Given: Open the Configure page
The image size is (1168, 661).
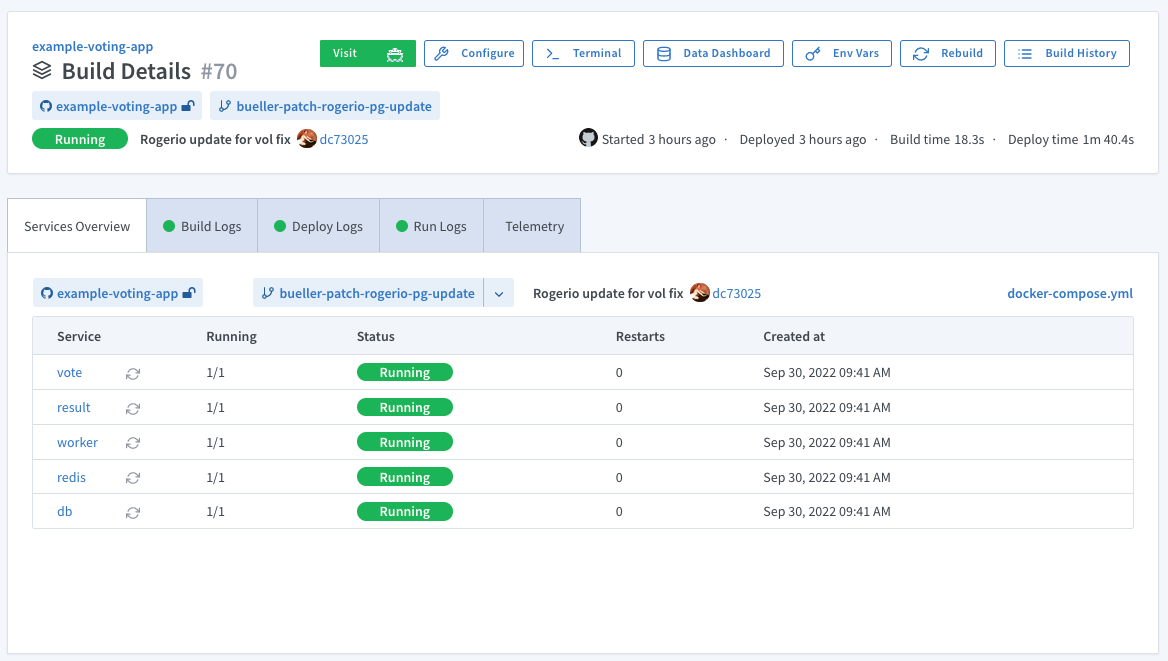Looking at the screenshot, I should pos(474,54).
